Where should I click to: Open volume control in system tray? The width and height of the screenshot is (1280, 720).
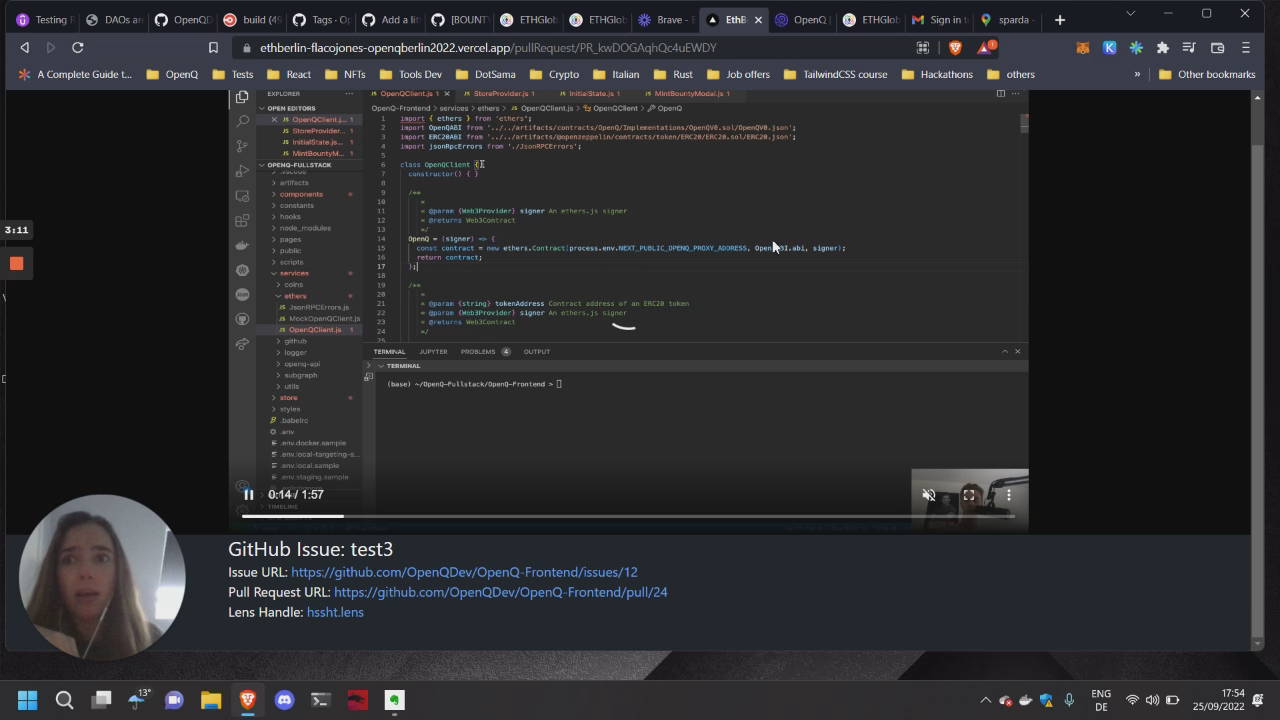pos(1152,700)
